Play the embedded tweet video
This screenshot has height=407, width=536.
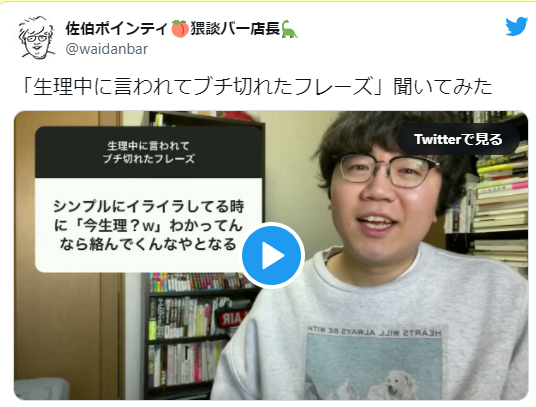272,256
